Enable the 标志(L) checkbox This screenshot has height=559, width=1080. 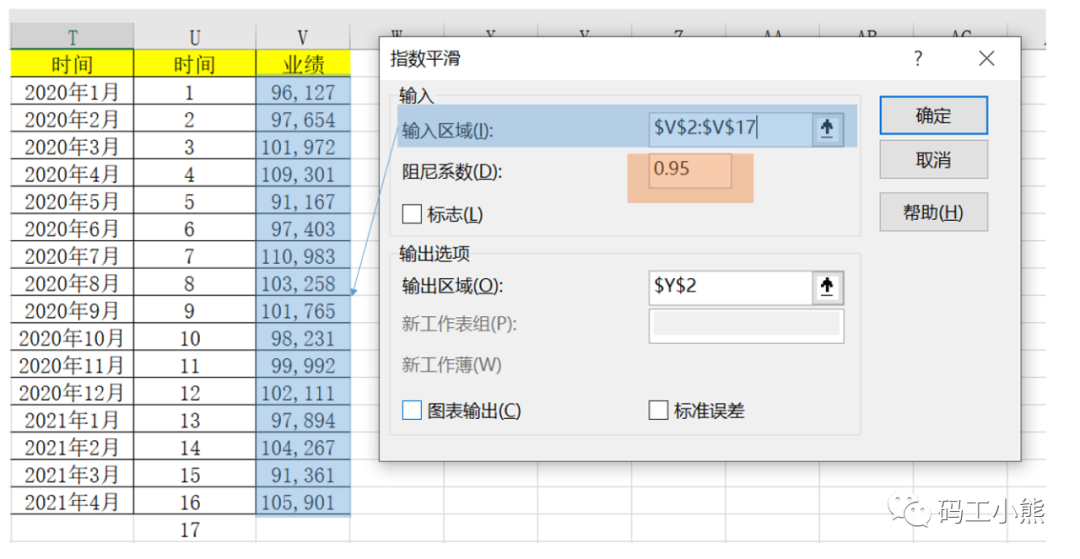[x=412, y=214]
